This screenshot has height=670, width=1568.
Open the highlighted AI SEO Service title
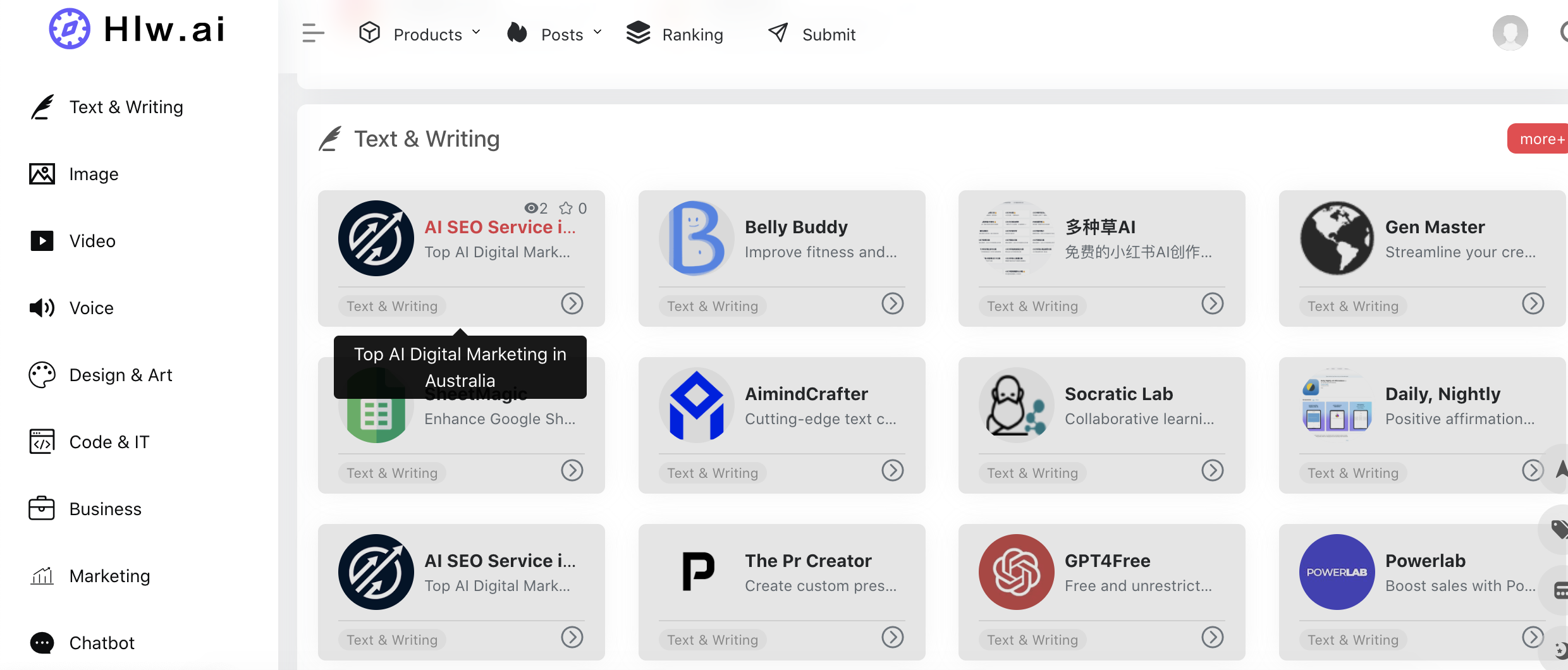[x=500, y=228]
